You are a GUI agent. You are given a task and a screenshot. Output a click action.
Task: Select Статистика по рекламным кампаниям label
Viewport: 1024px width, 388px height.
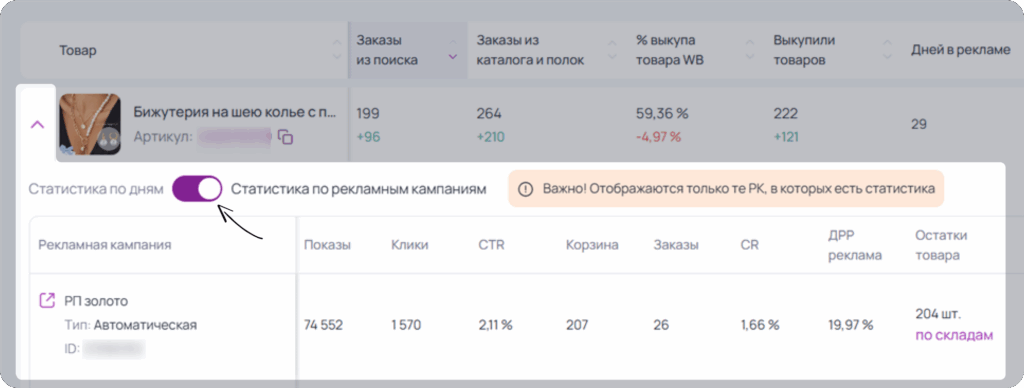coord(359,189)
